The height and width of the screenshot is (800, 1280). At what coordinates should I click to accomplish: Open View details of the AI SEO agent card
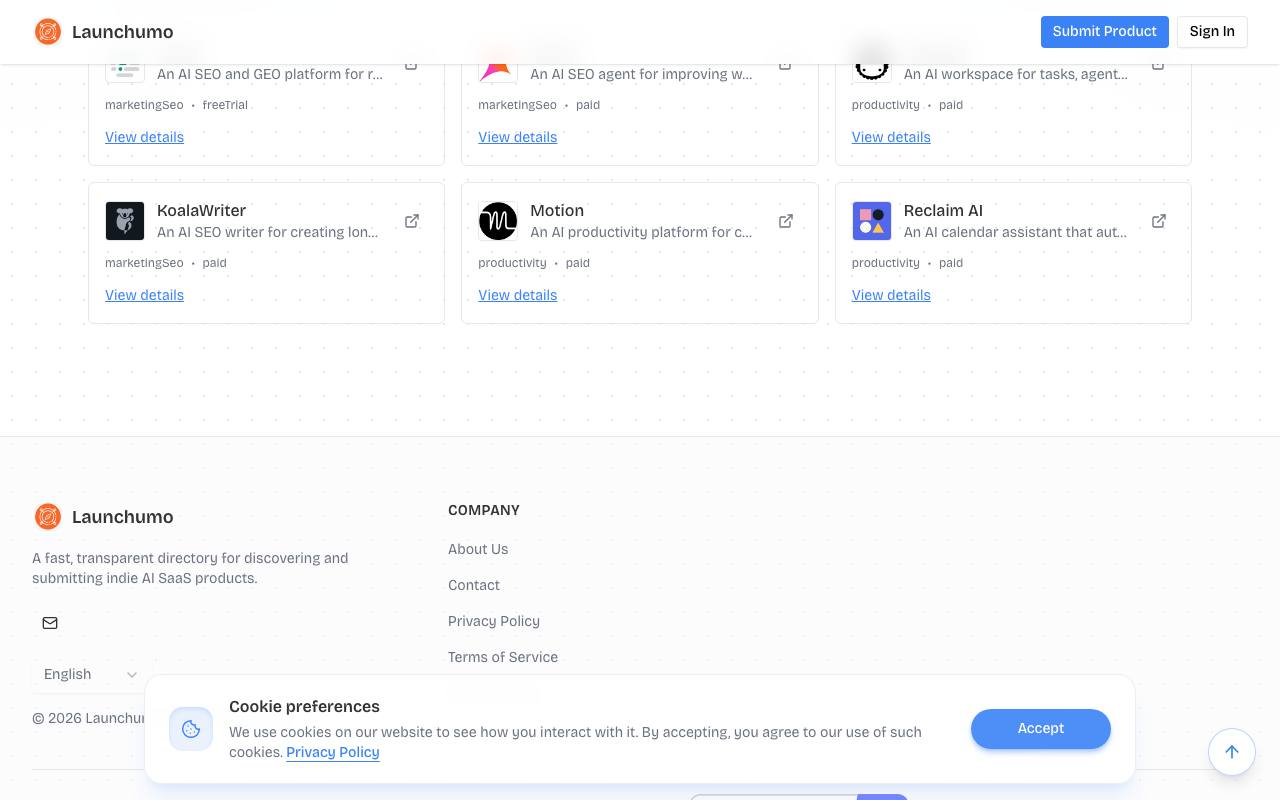518,137
